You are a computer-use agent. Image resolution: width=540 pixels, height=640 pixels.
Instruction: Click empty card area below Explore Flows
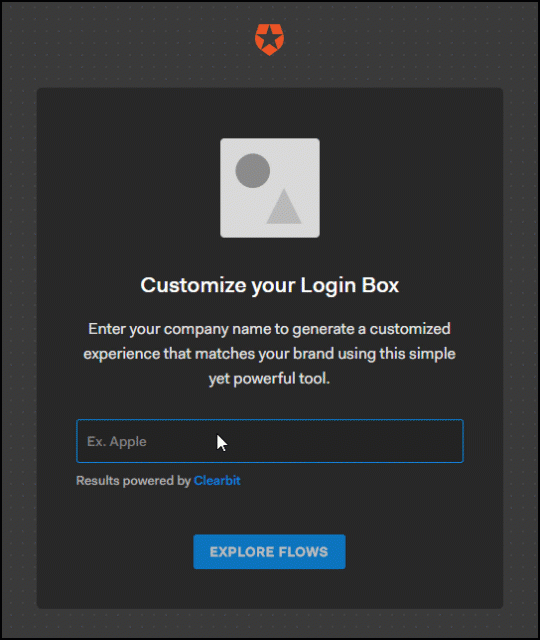coord(269,589)
